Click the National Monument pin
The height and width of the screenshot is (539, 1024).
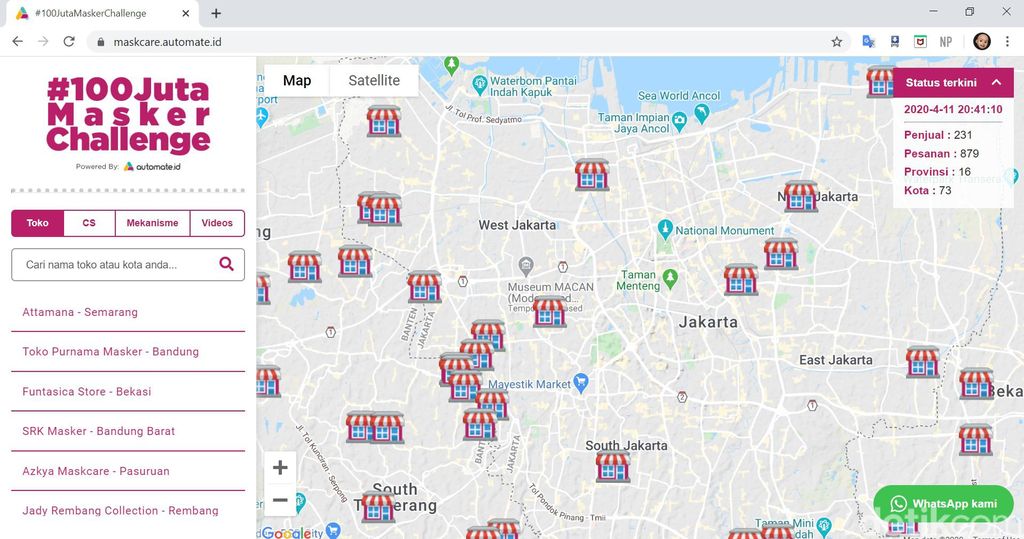[x=665, y=229]
